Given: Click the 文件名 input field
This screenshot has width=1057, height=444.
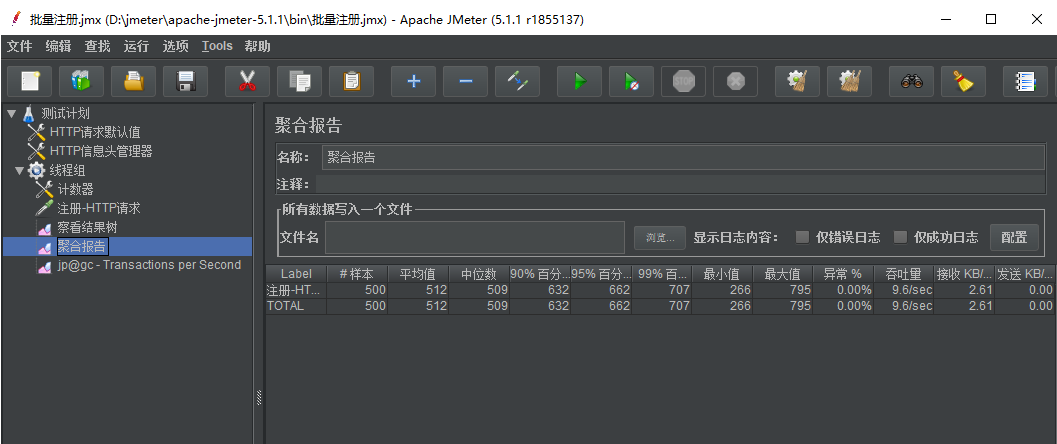Looking at the screenshot, I should (475, 237).
